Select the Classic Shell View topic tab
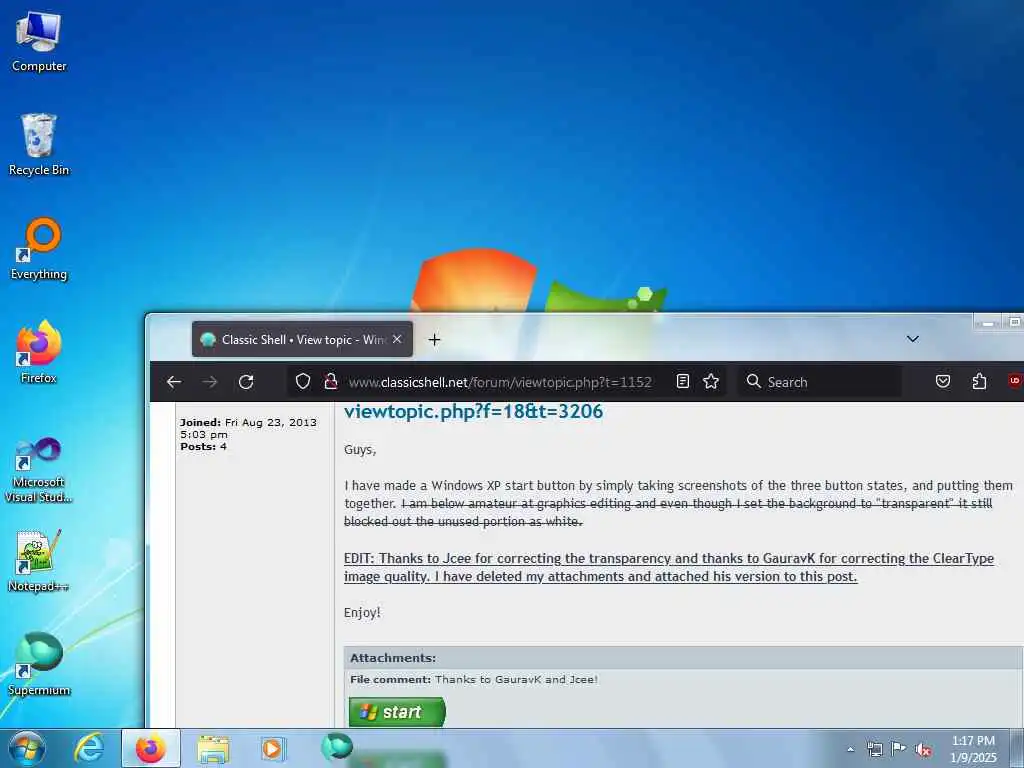 click(x=302, y=340)
